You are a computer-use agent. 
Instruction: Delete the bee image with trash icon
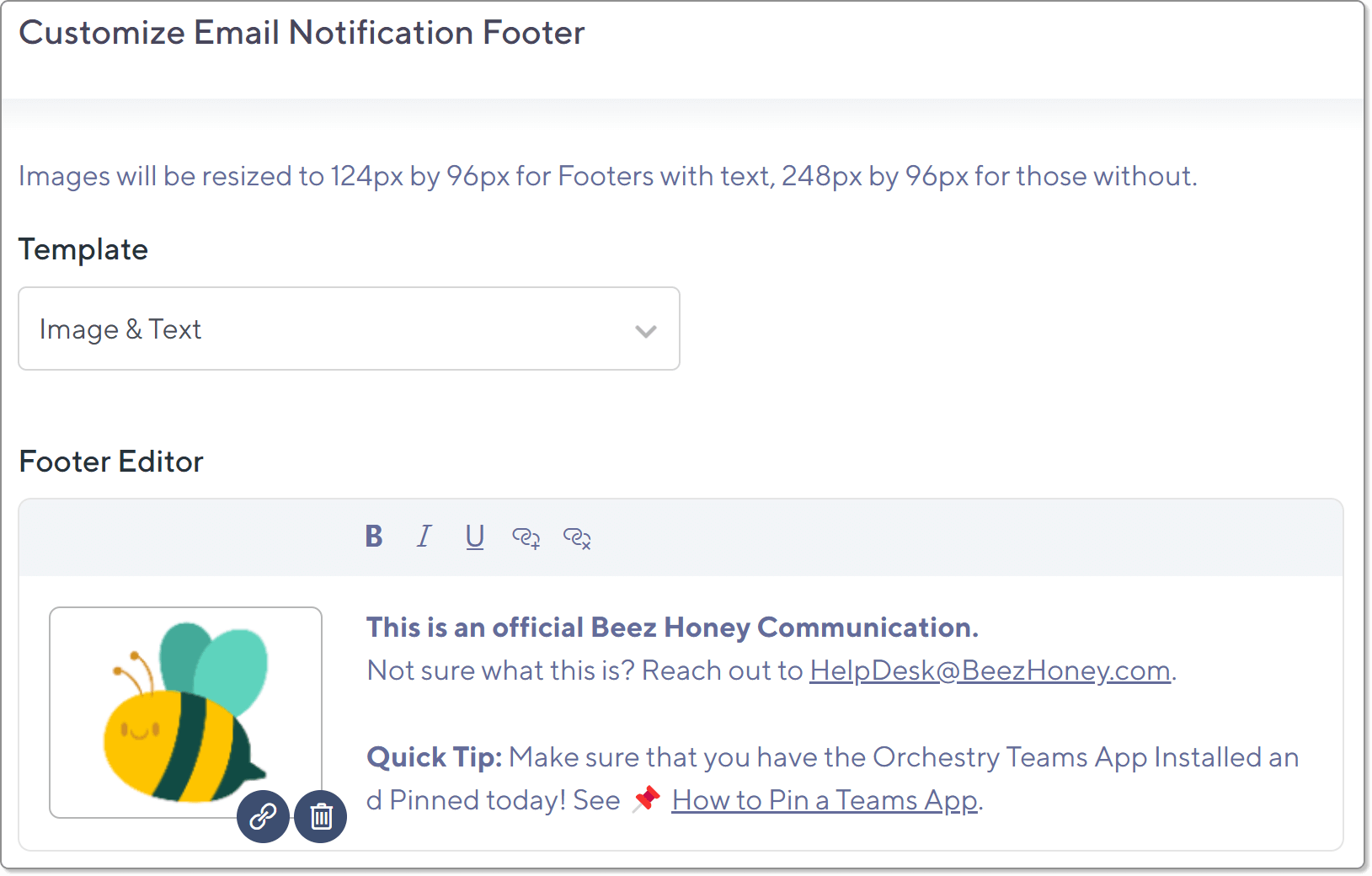pyautogui.click(x=321, y=816)
